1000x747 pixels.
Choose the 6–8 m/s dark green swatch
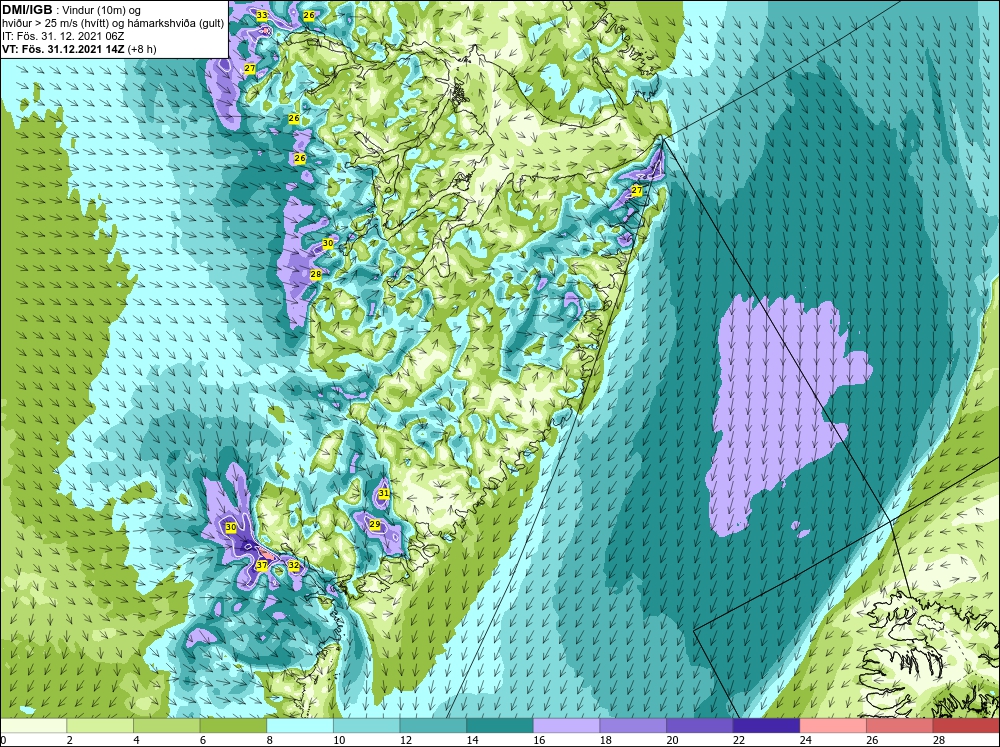tap(233, 726)
